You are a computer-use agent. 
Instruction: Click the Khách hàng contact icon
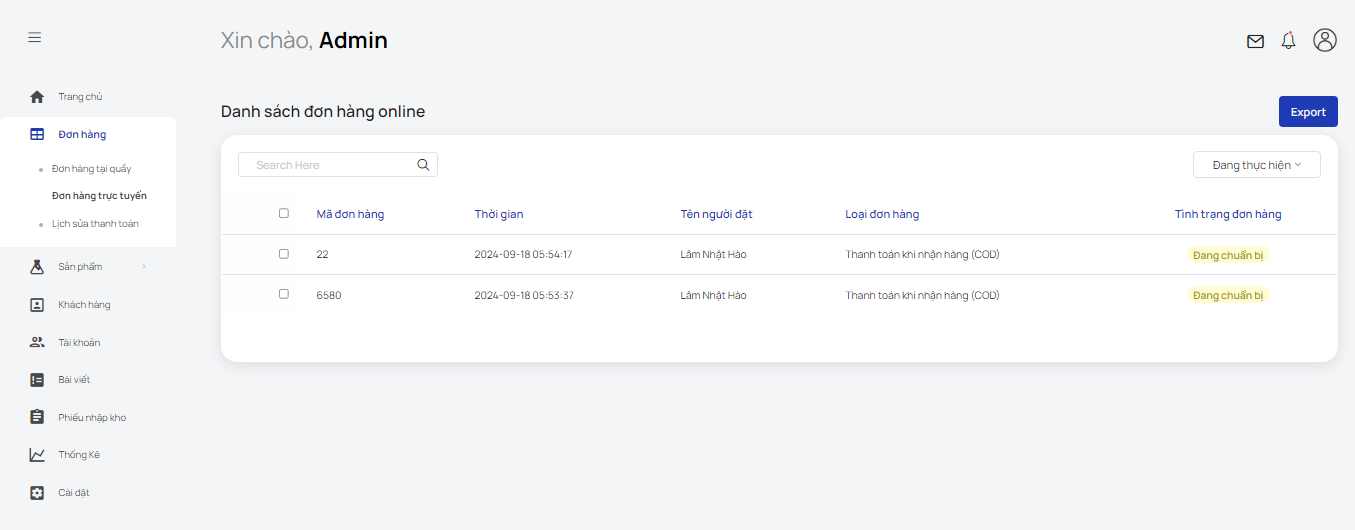[x=37, y=305]
